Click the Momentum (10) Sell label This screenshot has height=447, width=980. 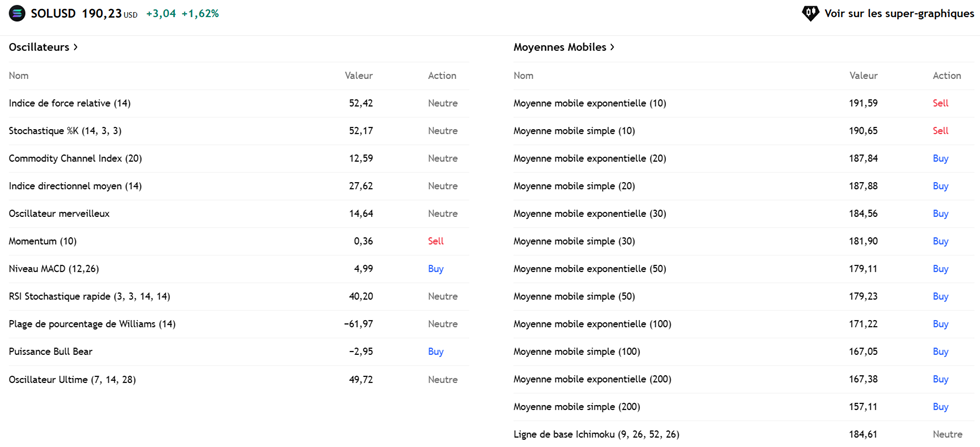[x=435, y=241]
